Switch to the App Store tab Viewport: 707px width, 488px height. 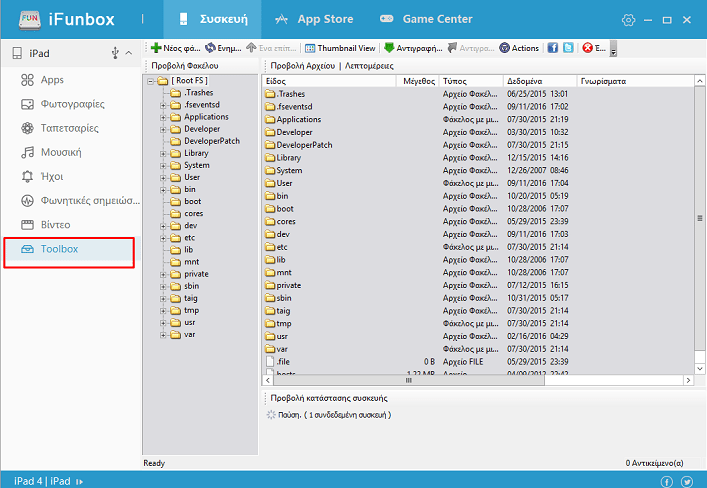(x=314, y=19)
